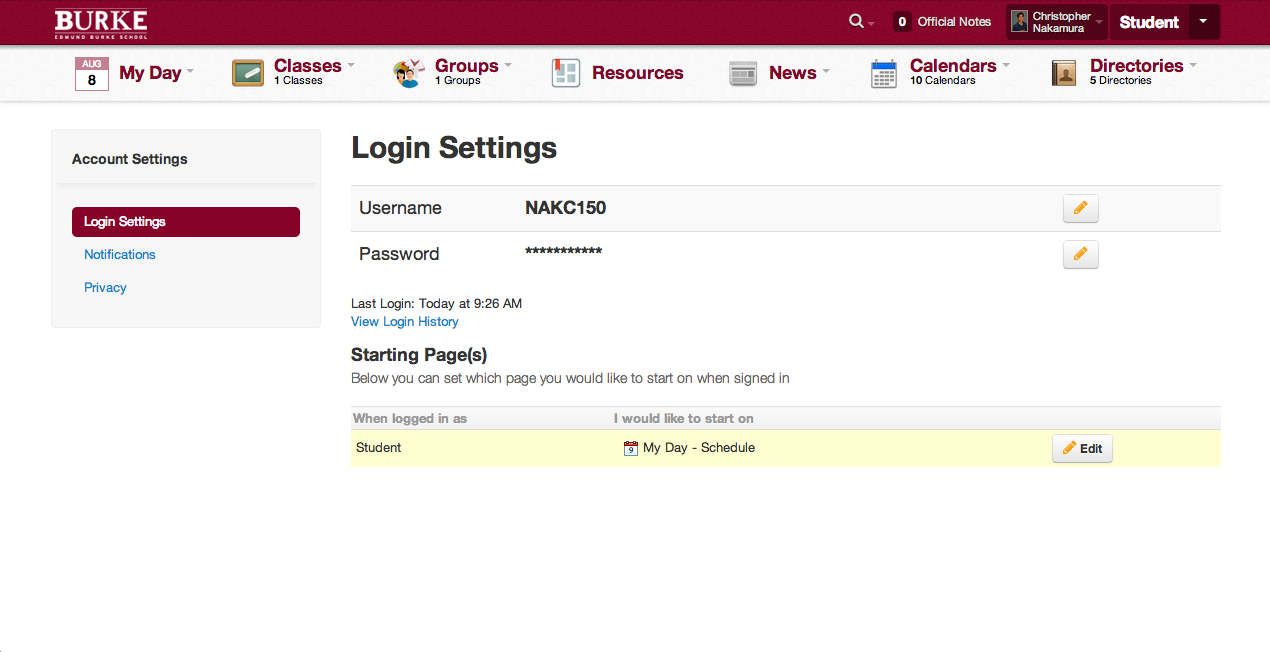Click the Student row label
Screen dimensions: 1270x652
pos(379,448)
